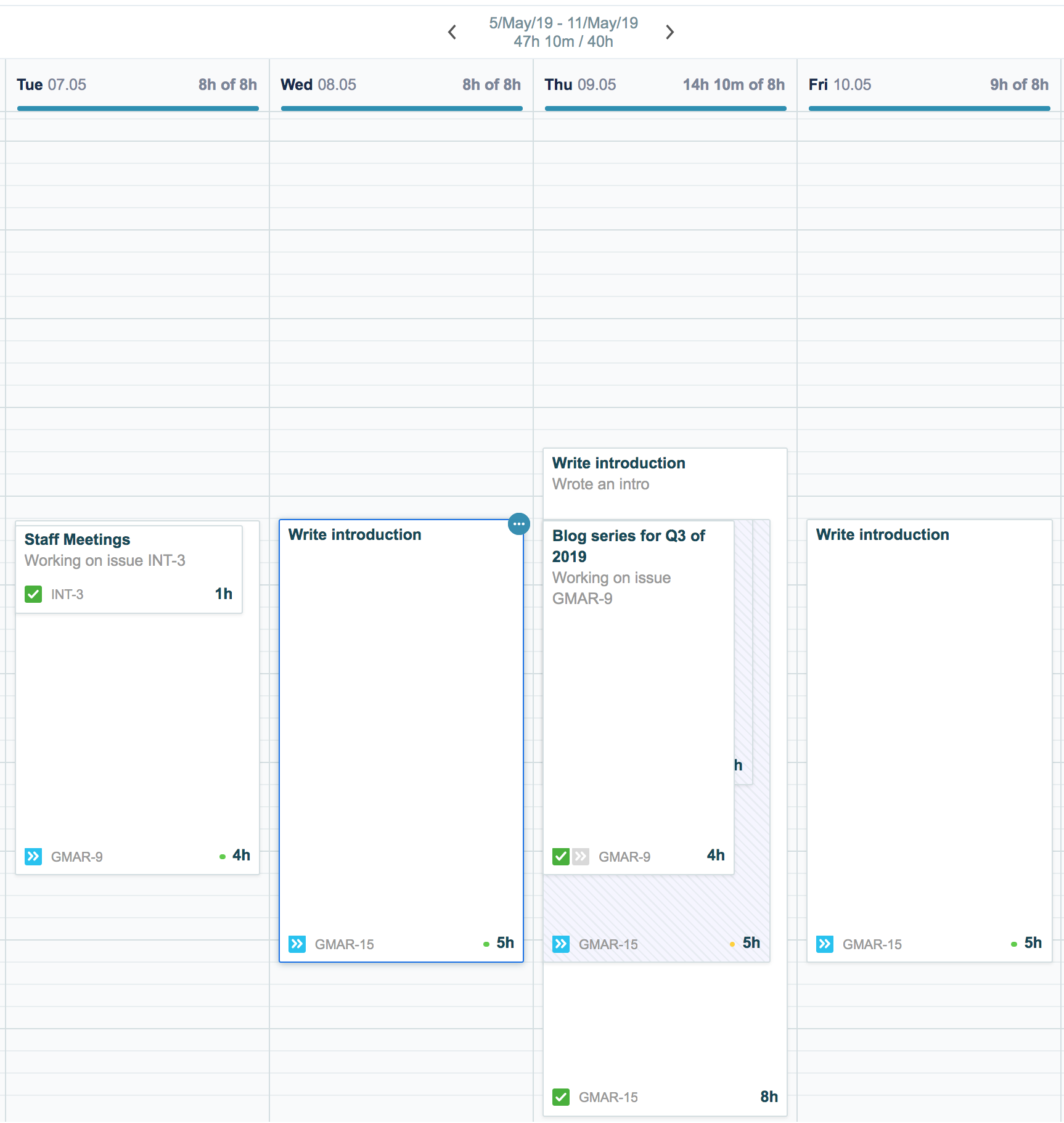Click the GMAR-15 issue icon on Friday's Write introduction
Viewport: 1064px width, 1123px height.
pyautogui.click(x=825, y=943)
